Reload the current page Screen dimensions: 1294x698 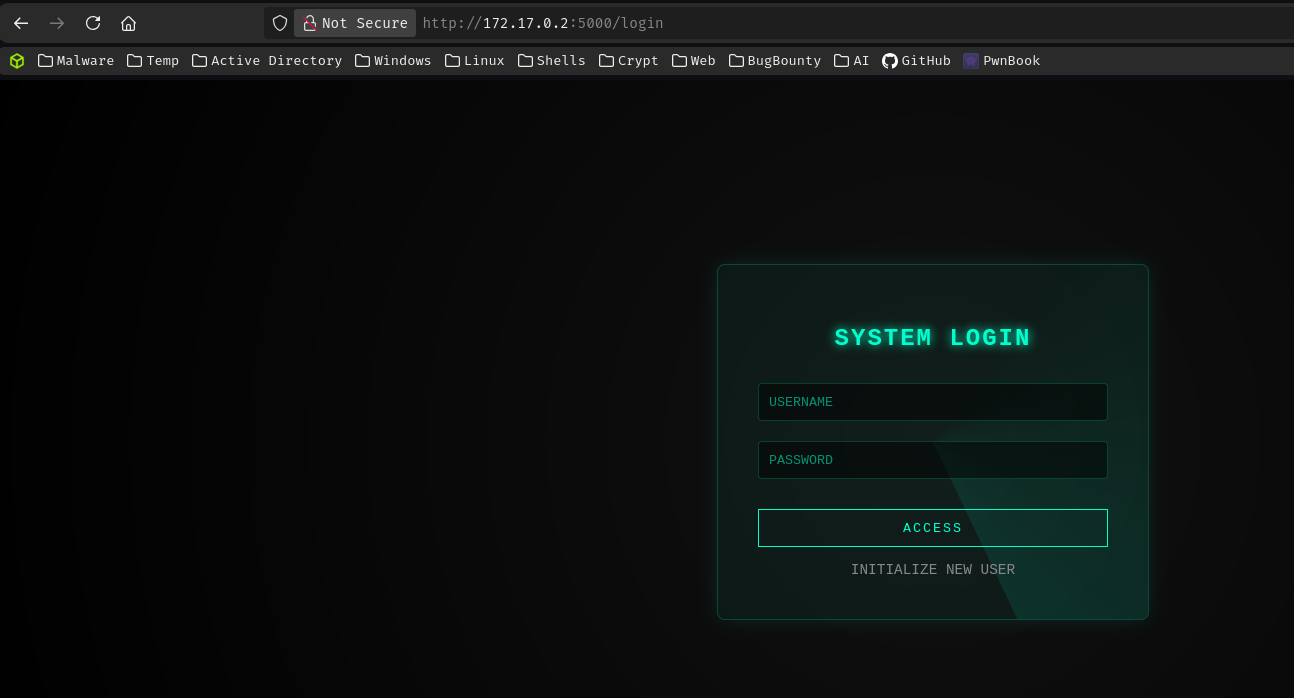[93, 23]
